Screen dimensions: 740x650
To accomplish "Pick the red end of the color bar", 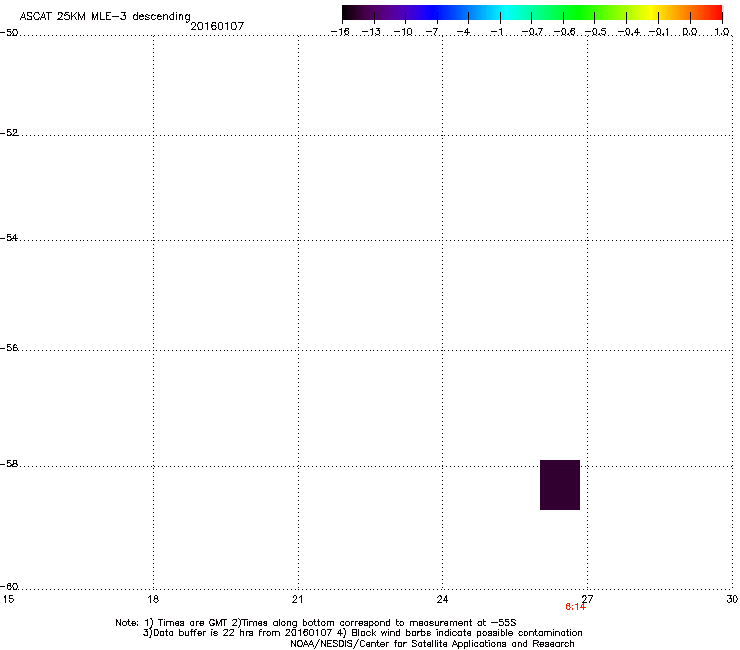I will [715, 13].
